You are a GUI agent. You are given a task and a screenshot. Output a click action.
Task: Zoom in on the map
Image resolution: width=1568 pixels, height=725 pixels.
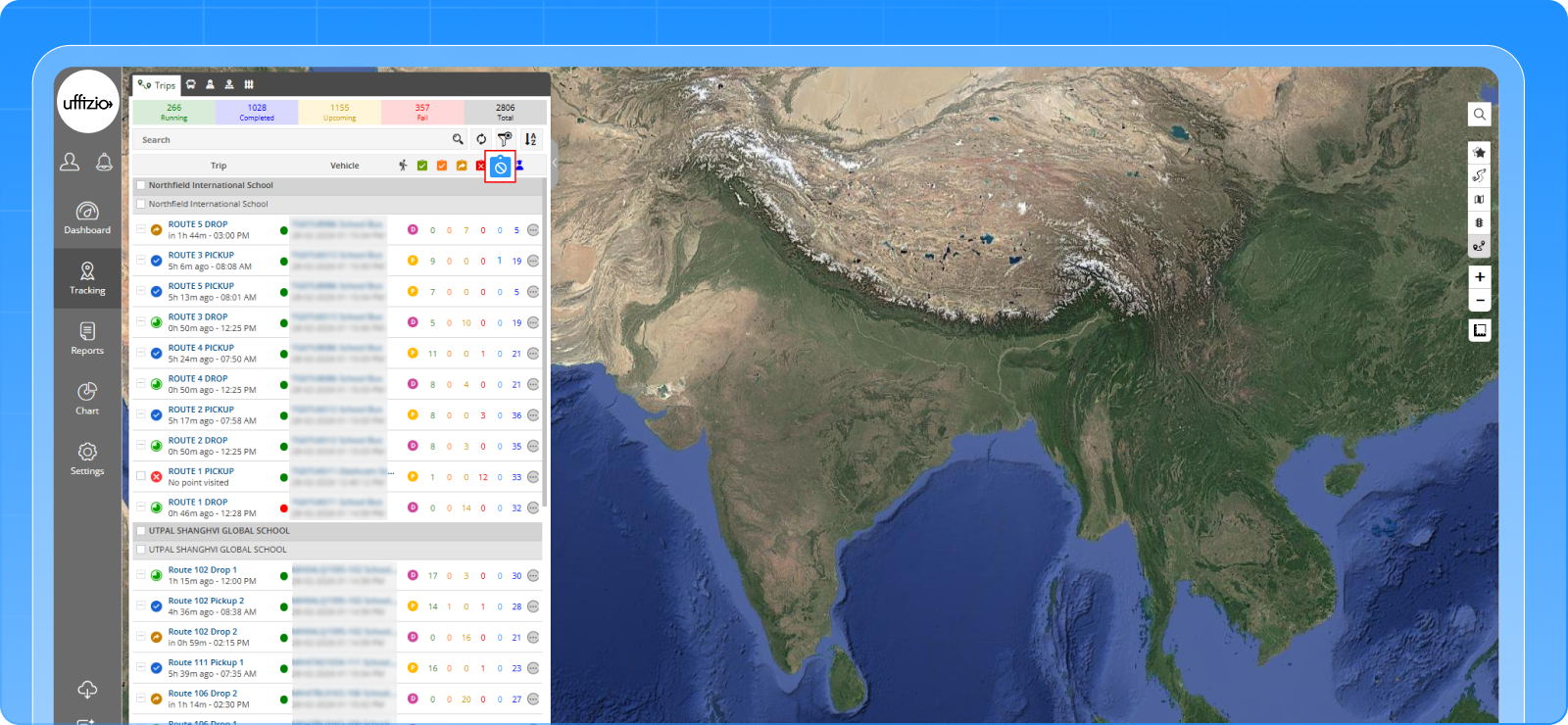click(x=1480, y=277)
